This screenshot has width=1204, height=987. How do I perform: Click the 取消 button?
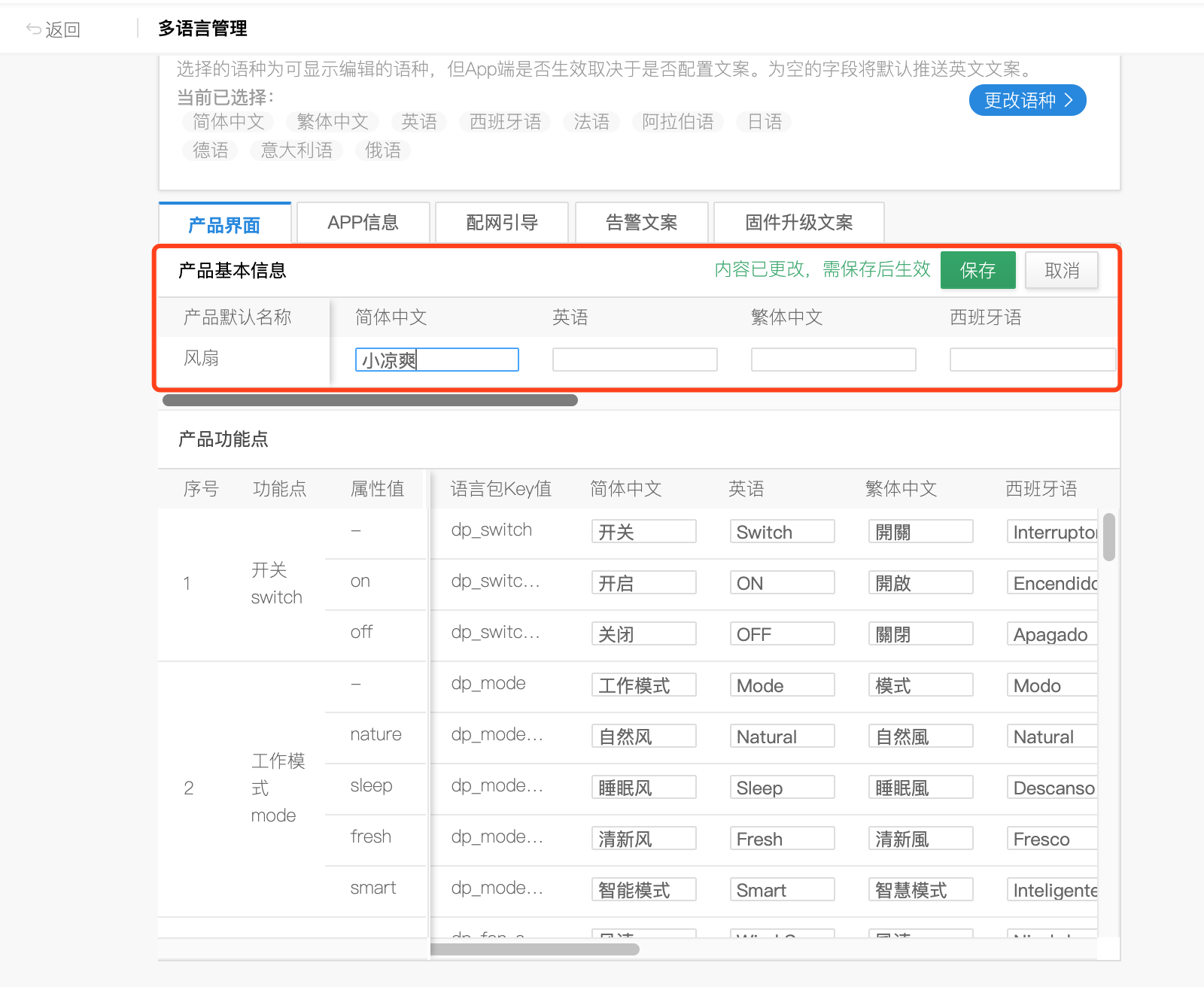coord(1062,270)
